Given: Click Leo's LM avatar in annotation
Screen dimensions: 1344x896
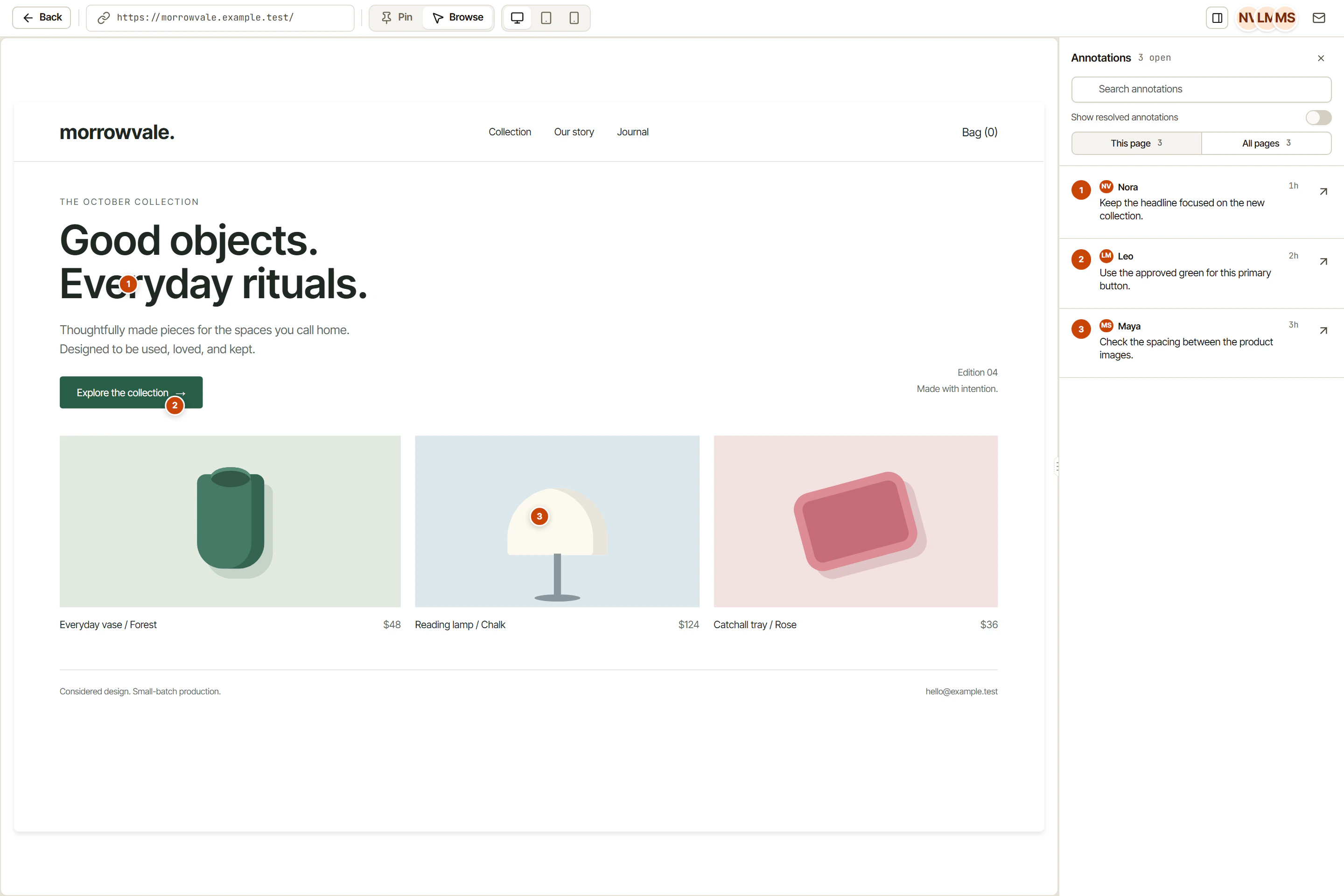Looking at the screenshot, I should pos(1106,256).
